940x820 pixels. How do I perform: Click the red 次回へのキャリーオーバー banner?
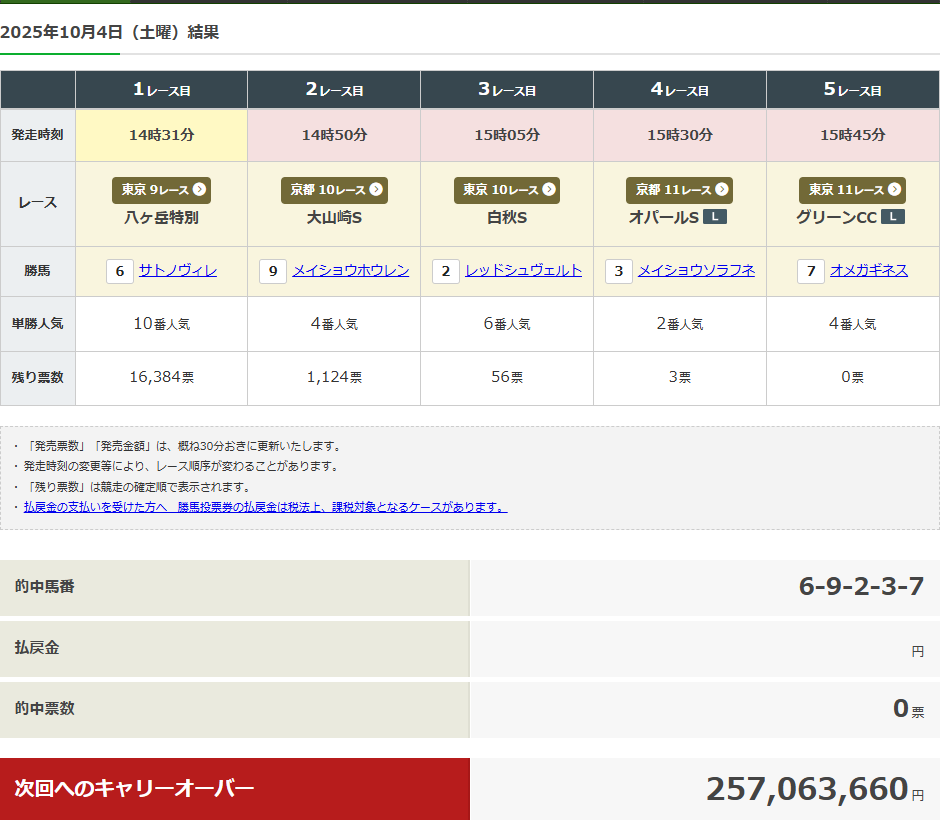click(x=234, y=788)
